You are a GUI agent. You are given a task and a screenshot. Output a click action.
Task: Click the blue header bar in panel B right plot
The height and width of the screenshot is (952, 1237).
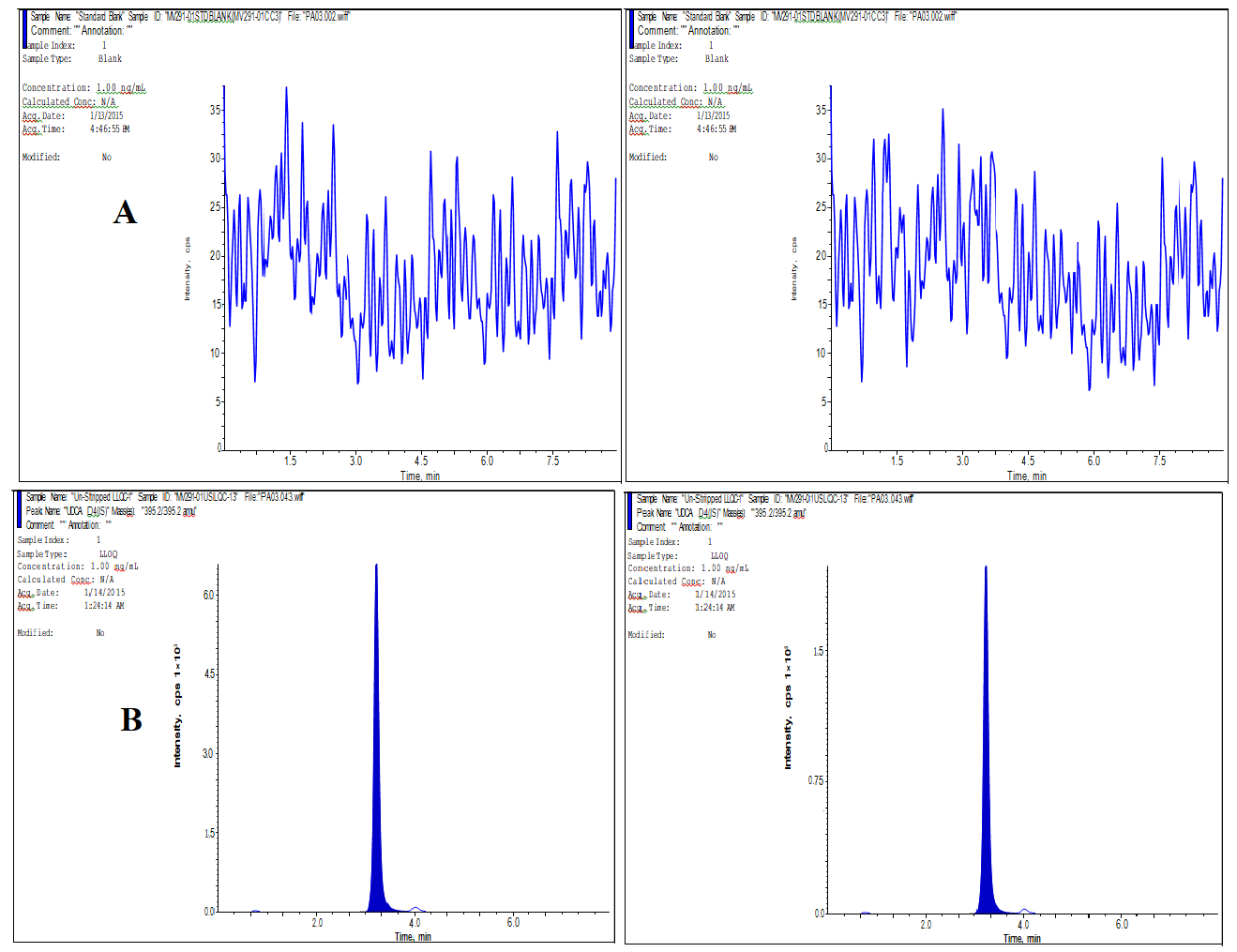coord(629,512)
